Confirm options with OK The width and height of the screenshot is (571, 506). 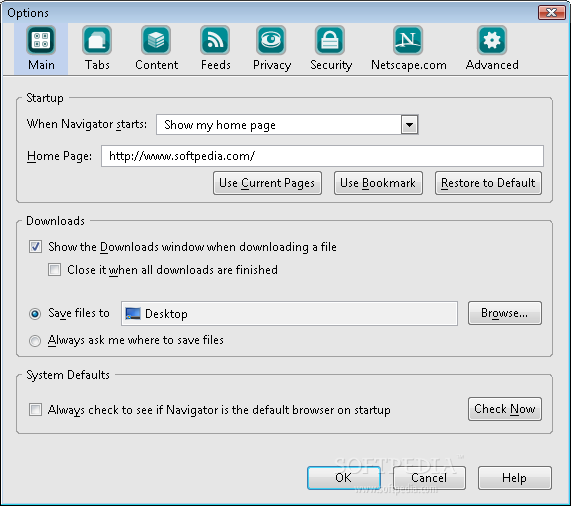pos(344,478)
